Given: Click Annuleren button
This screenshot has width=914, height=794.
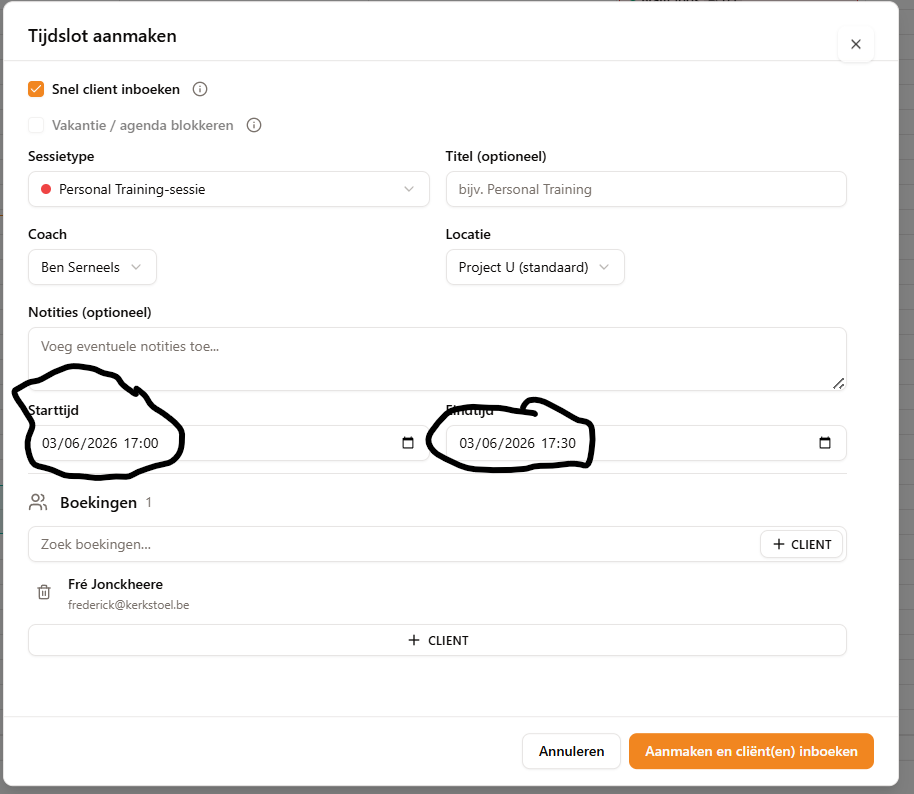Looking at the screenshot, I should click(x=571, y=751).
